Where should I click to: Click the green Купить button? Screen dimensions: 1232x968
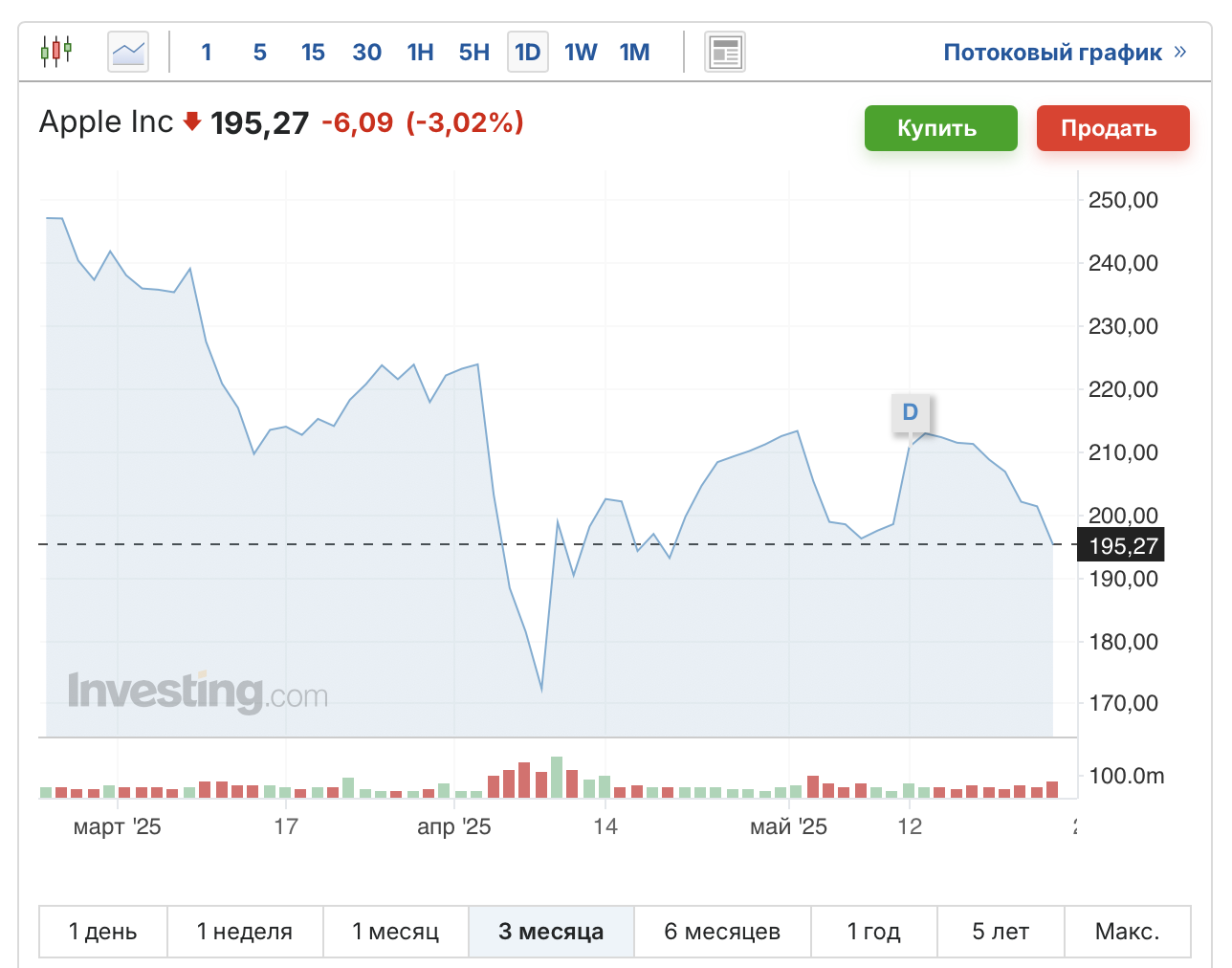tap(941, 128)
